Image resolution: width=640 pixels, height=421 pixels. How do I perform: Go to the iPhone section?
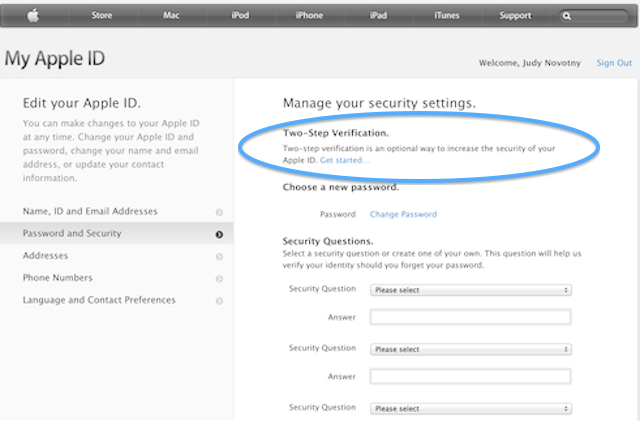click(x=309, y=16)
